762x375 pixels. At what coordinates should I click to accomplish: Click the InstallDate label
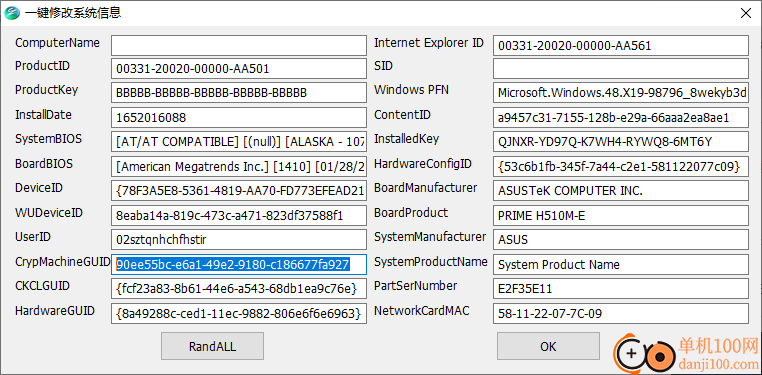point(43,115)
